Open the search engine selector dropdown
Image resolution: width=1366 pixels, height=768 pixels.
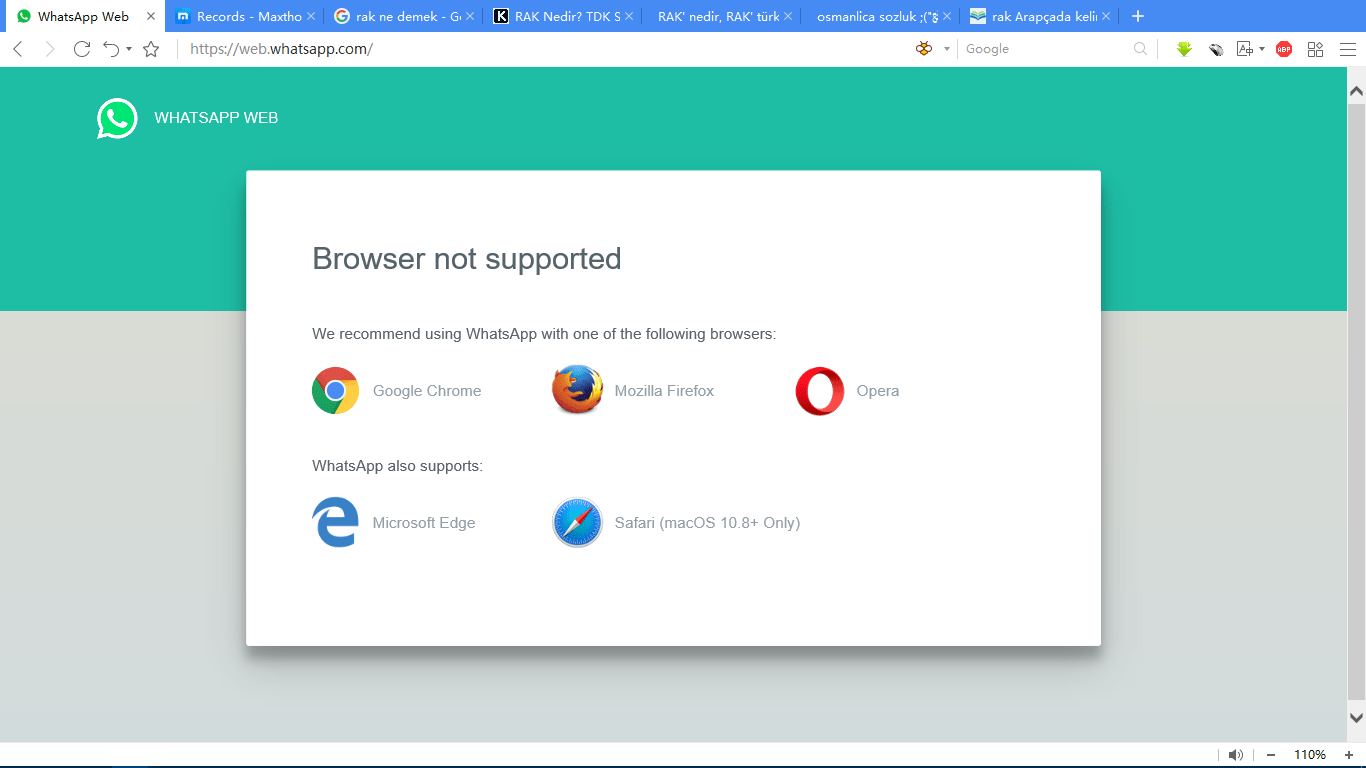pos(946,49)
